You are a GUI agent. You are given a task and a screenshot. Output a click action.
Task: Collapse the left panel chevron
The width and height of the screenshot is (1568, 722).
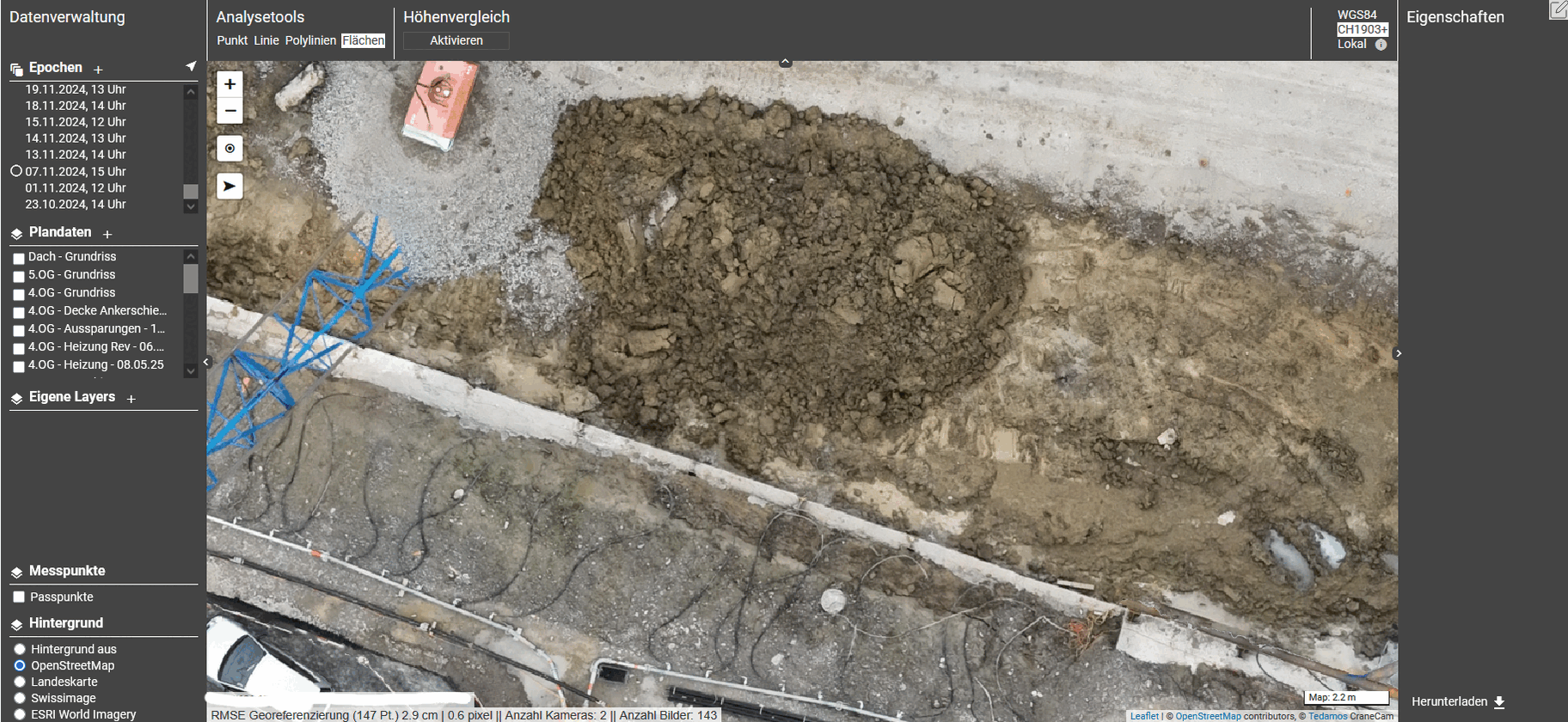[206, 363]
